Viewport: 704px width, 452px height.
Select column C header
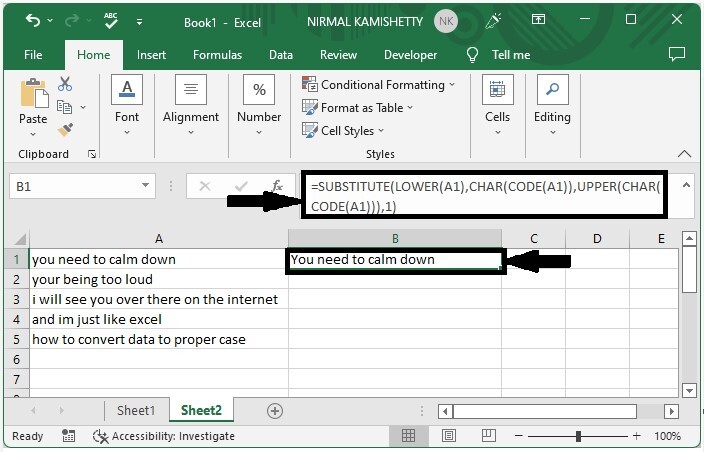tap(534, 238)
